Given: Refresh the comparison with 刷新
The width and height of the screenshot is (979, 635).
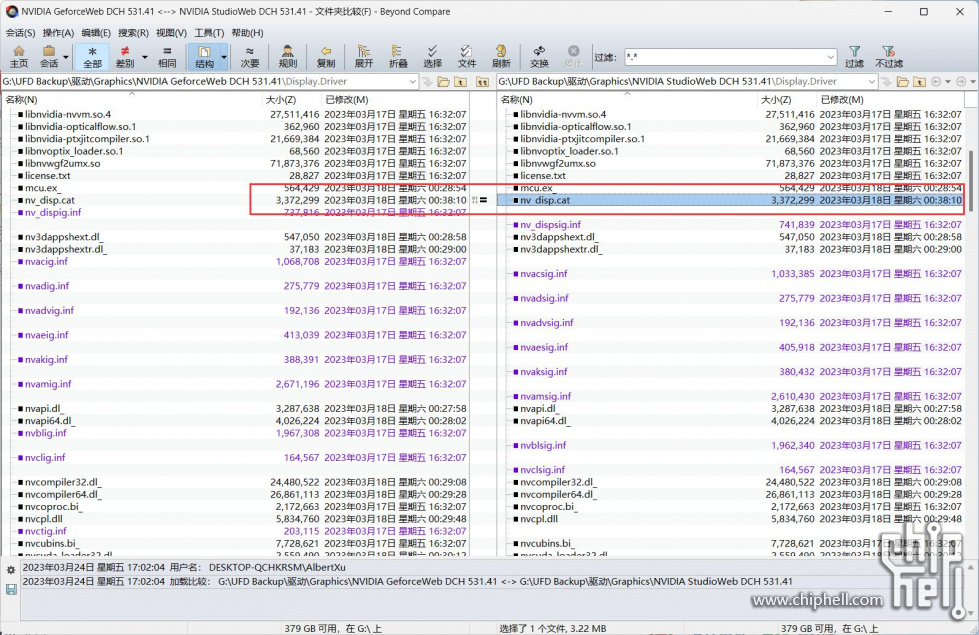Looking at the screenshot, I should [x=501, y=57].
